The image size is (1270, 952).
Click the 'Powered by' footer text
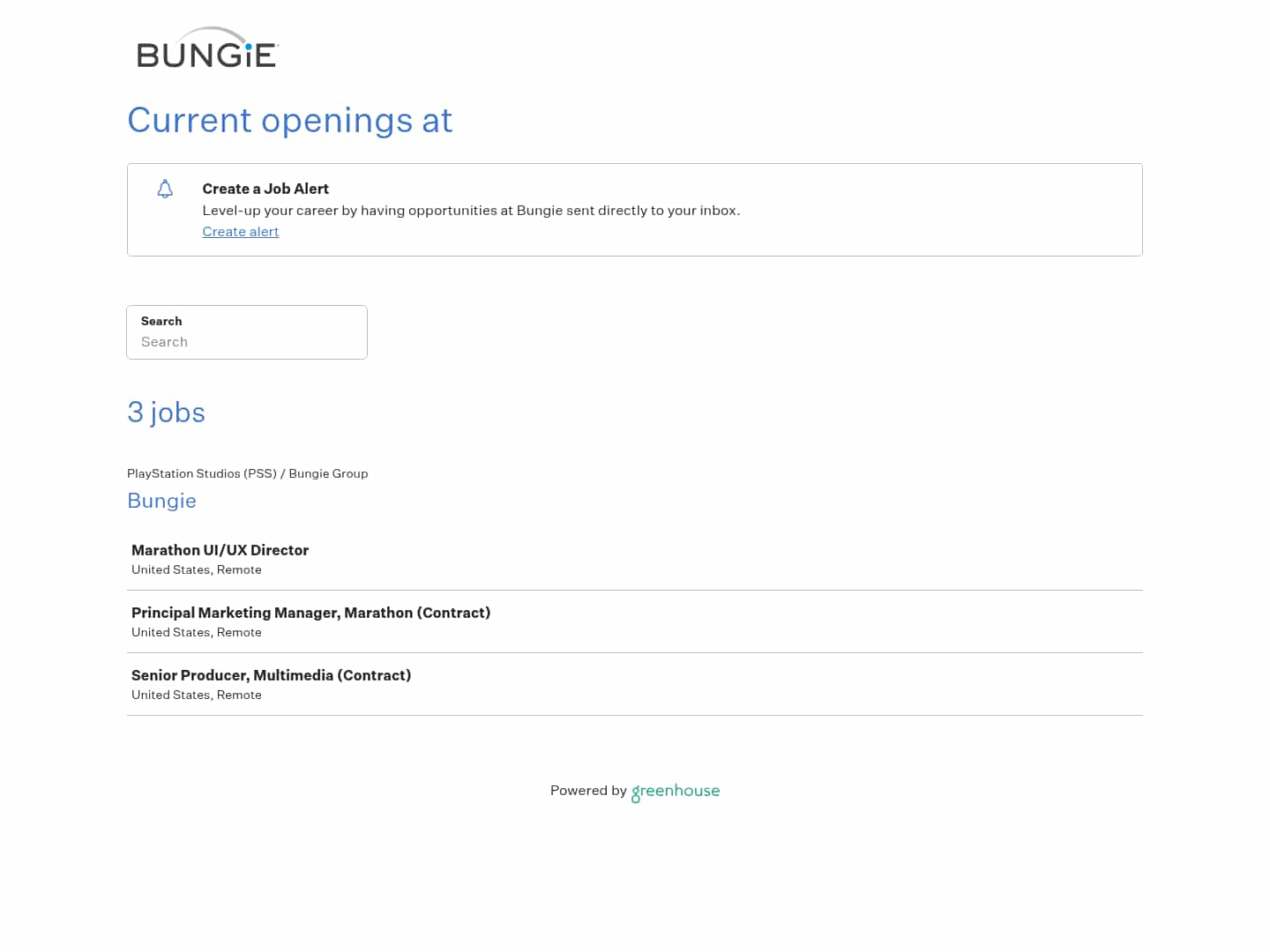[x=588, y=790]
